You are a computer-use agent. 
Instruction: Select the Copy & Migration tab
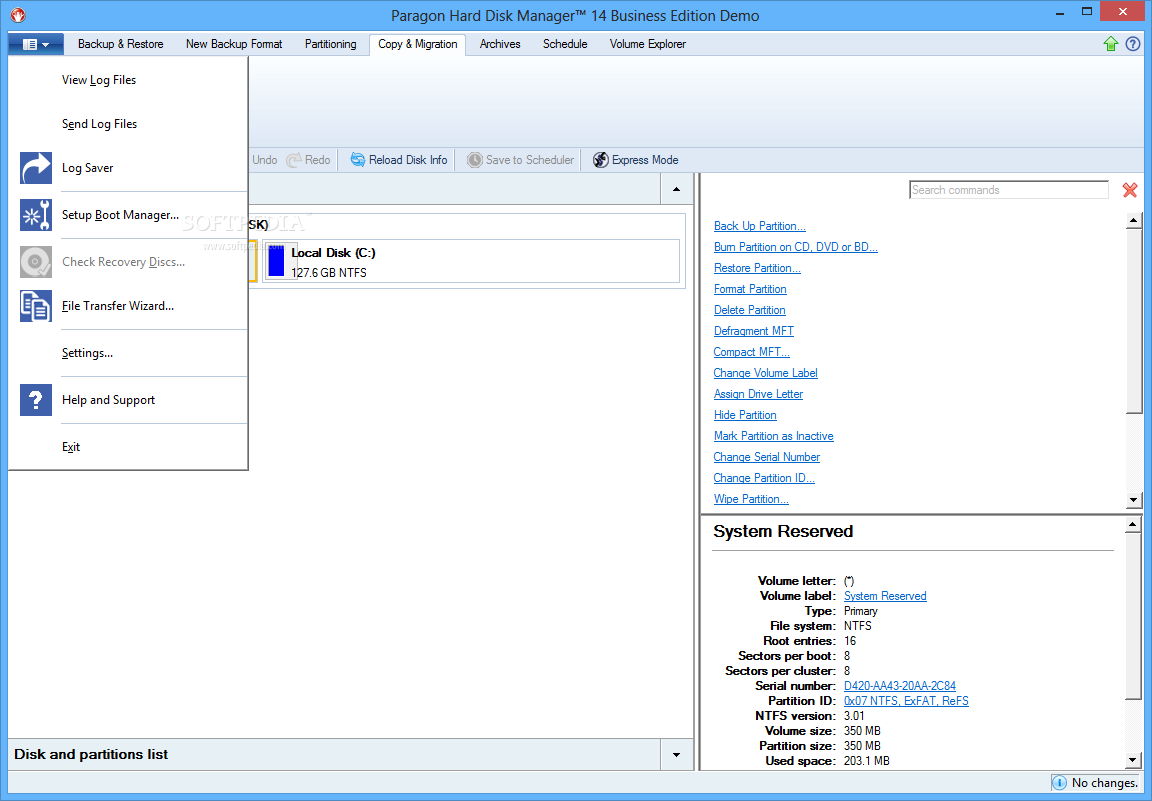417,44
